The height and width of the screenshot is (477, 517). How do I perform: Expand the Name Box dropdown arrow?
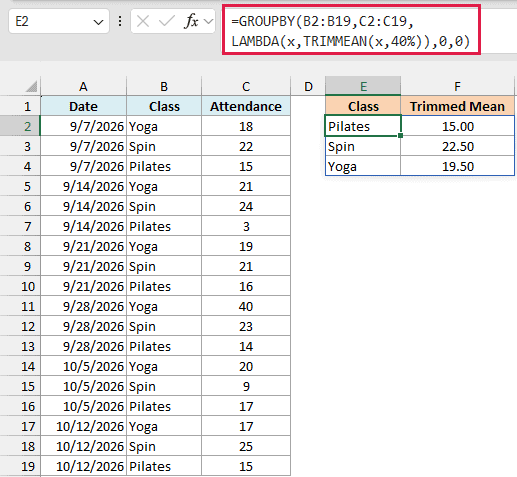click(x=98, y=22)
